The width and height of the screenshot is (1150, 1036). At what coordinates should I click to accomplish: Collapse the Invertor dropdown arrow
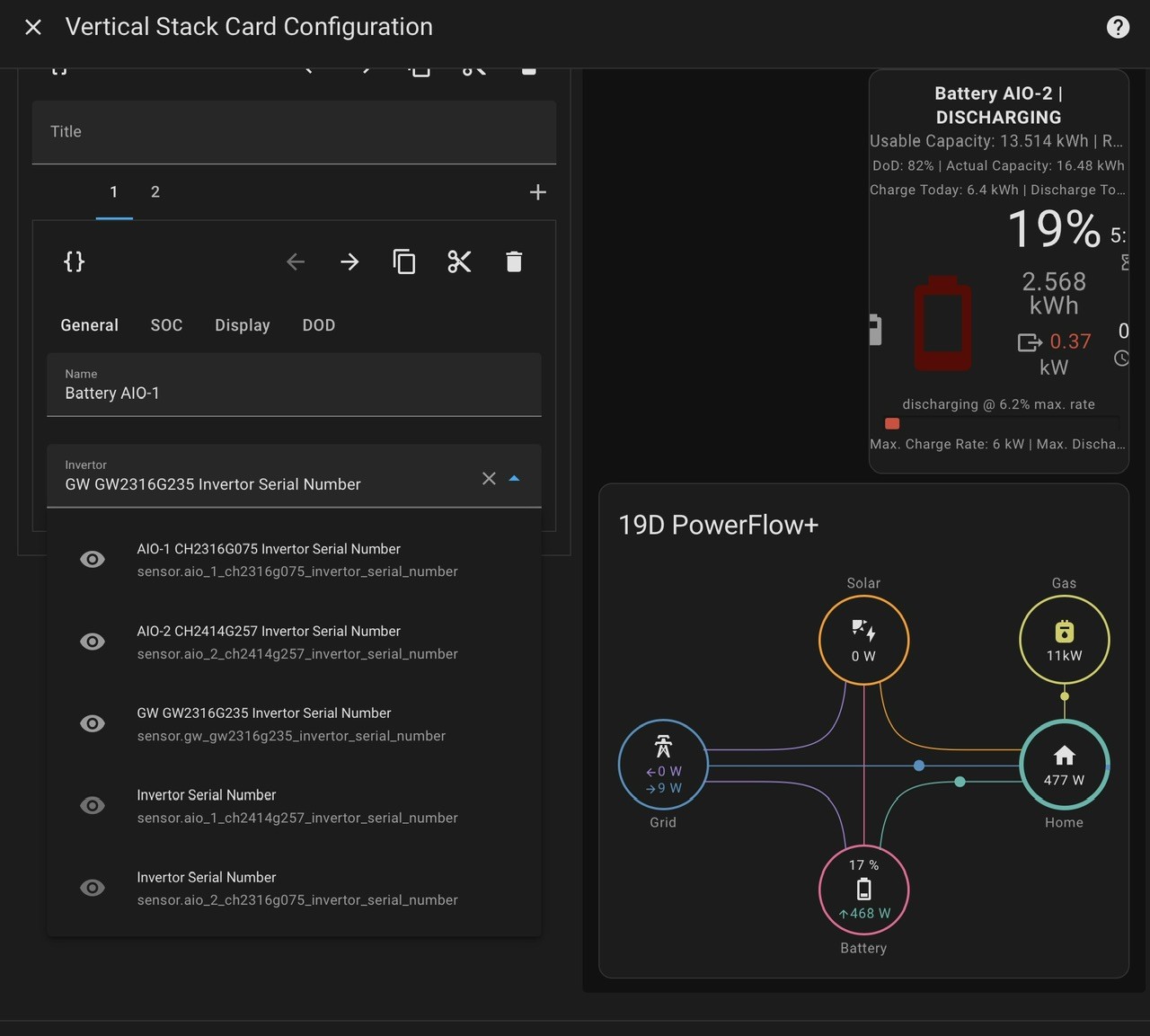(x=514, y=478)
